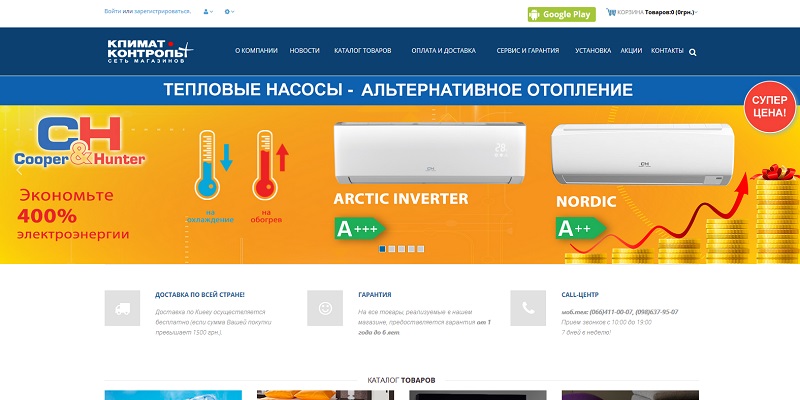Select the first slider indicator dot
The height and width of the screenshot is (400, 800).
[382, 249]
